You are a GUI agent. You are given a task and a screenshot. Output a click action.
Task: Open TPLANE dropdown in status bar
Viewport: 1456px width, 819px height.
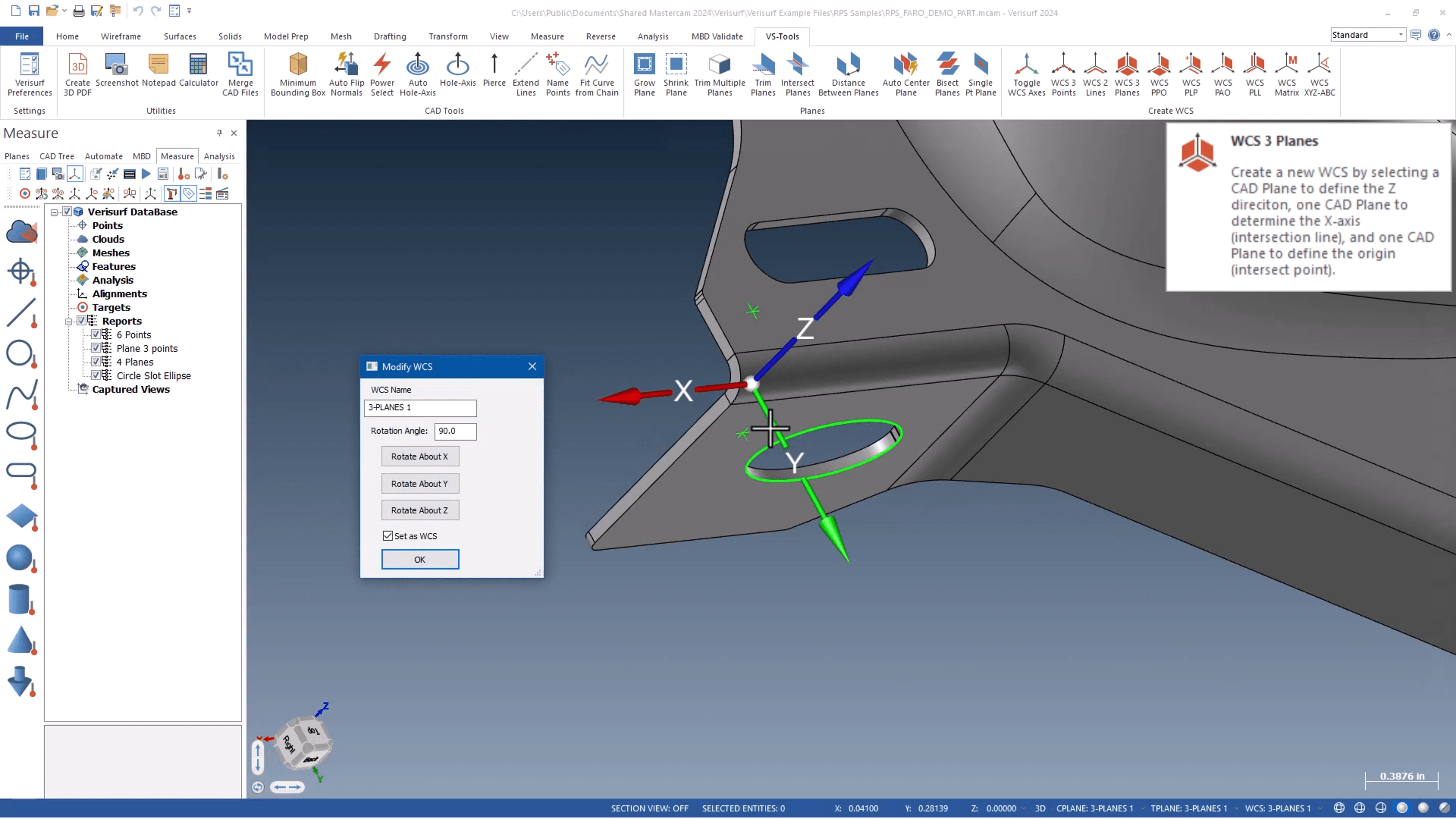coord(1236,809)
